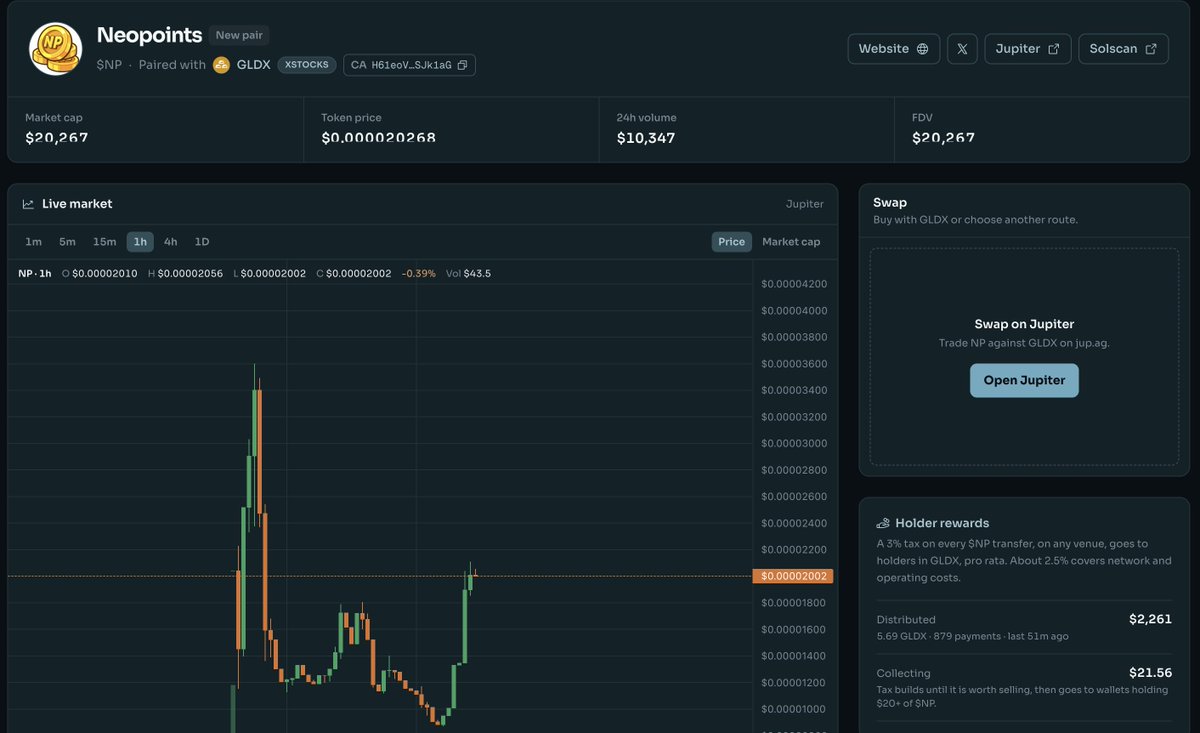
Task: Click the CA H61eoV…SJk1aG address chip
Action: pos(409,65)
